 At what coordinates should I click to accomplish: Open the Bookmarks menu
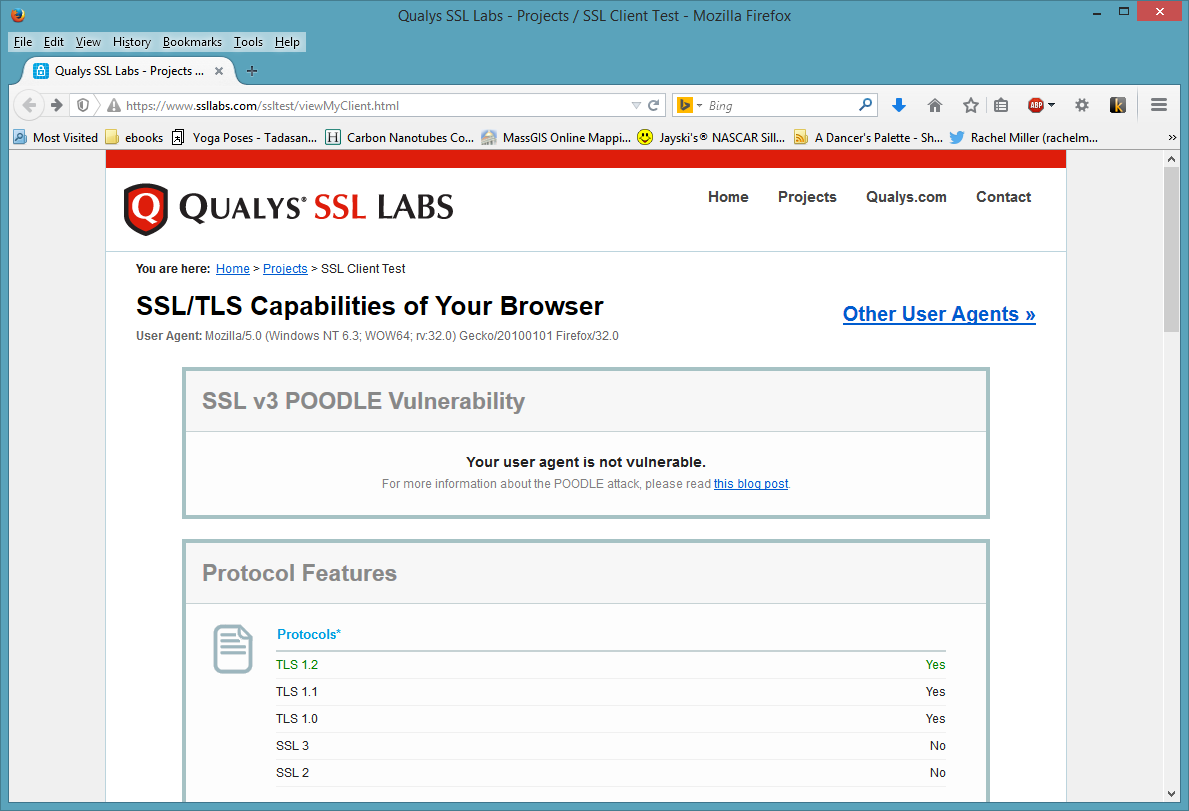[193, 42]
